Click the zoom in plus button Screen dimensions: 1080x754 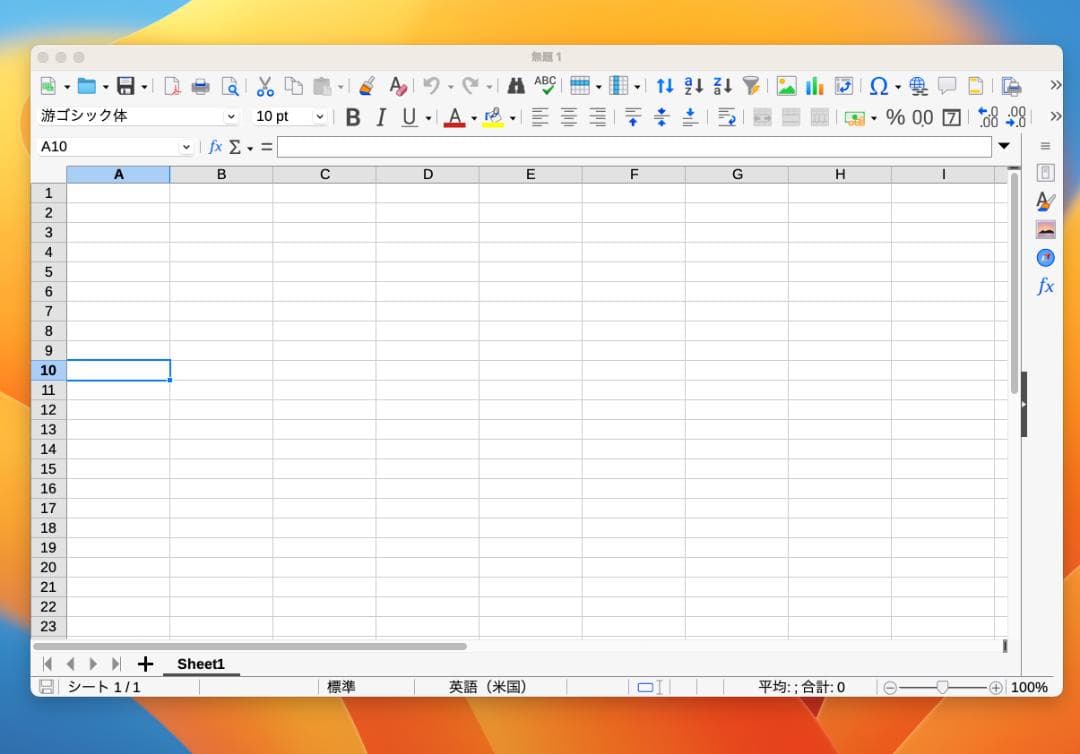995,688
